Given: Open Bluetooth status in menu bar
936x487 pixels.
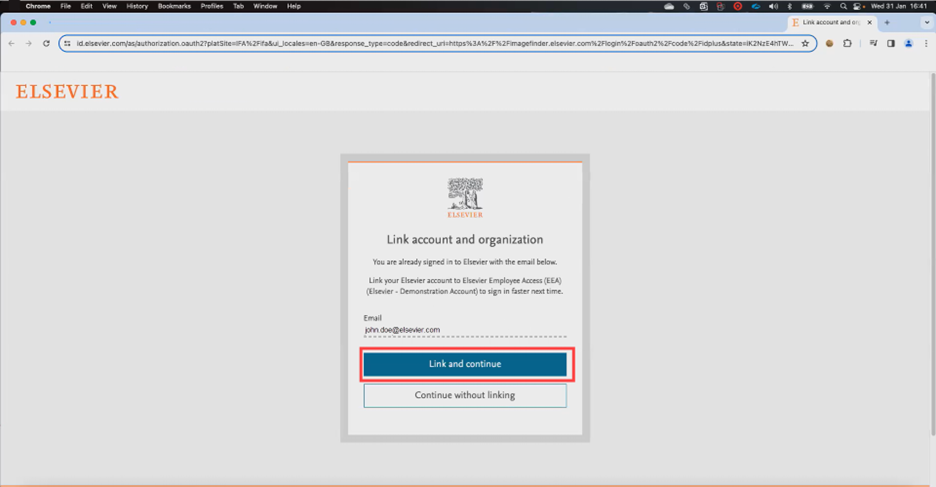Looking at the screenshot, I should point(790,6).
